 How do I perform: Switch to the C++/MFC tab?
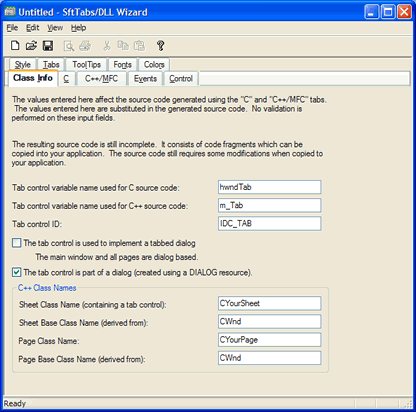(x=101, y=79)
